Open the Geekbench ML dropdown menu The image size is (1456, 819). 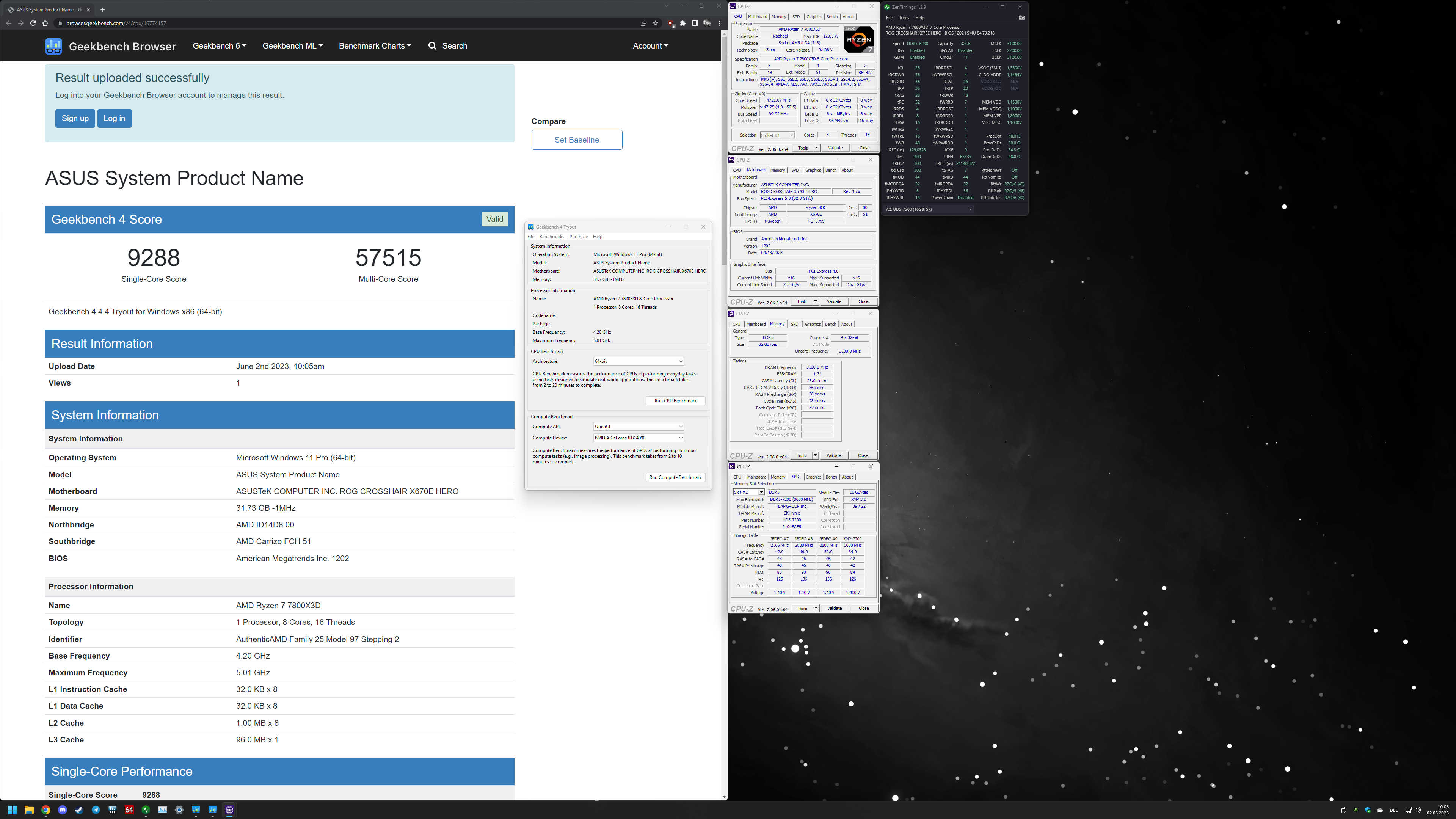[292, 46]
